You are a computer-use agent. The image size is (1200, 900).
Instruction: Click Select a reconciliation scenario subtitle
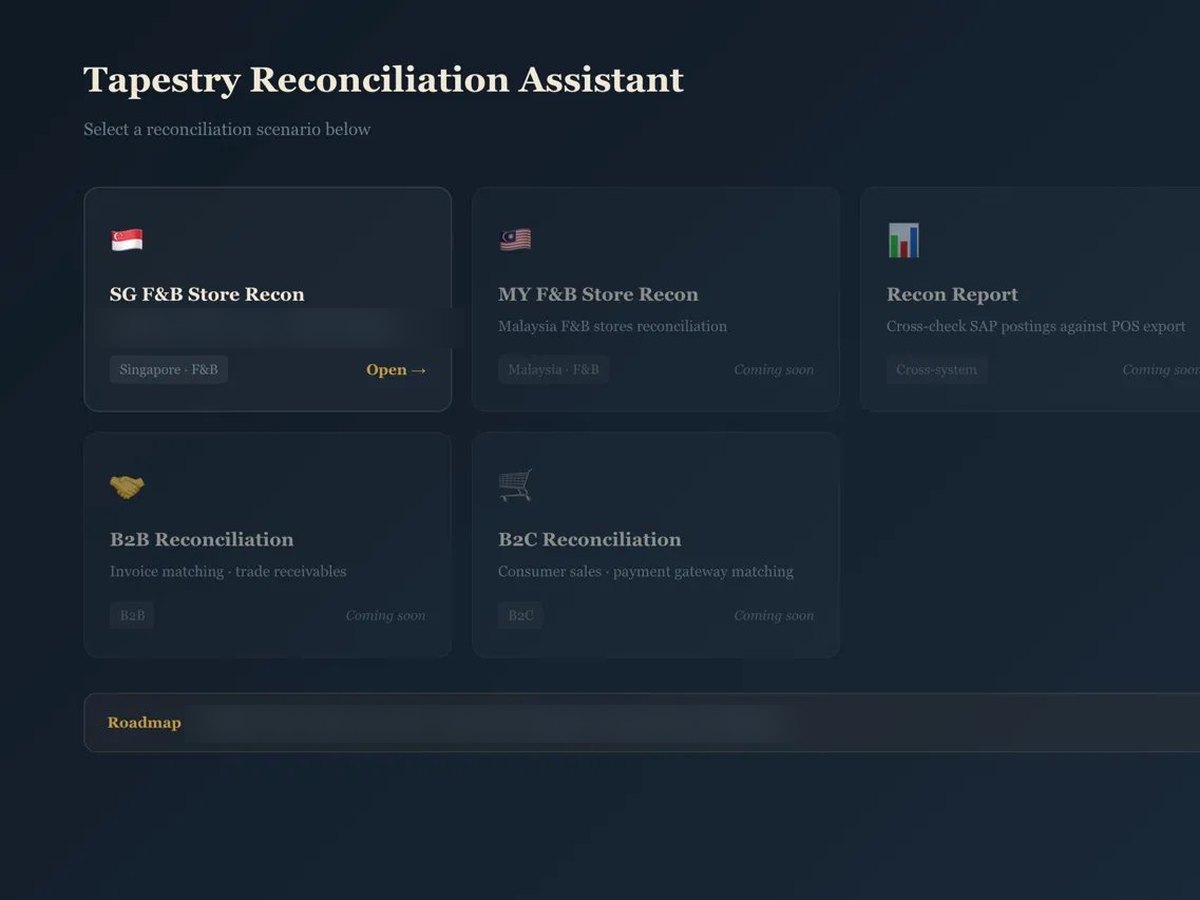click(x=227, y=129)
